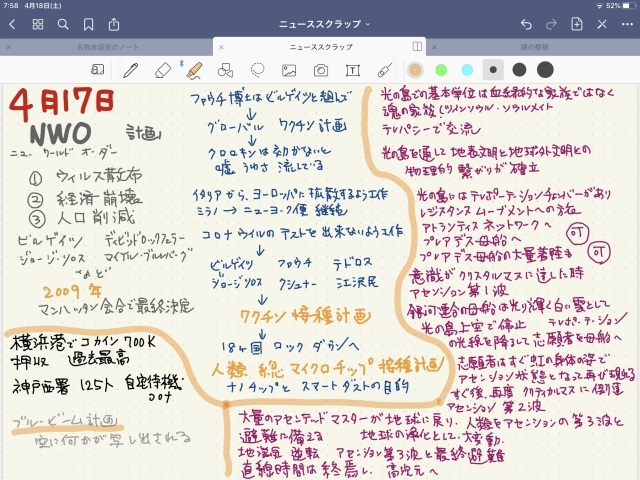
Task: Select the smallest stroke thickness
Action: [x=493, y=70]
